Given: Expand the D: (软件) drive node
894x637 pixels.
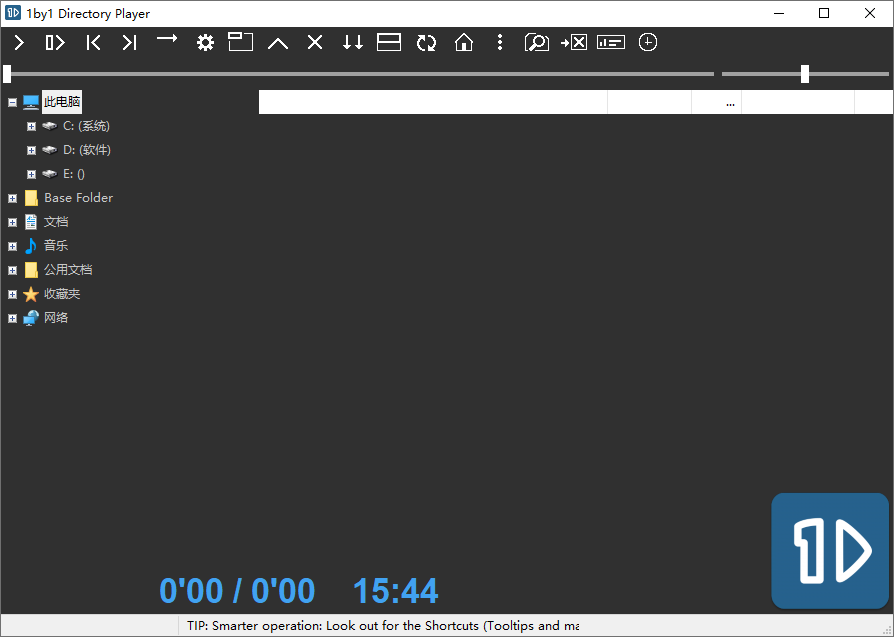Looking at the screenshot, I should [31, 150].
